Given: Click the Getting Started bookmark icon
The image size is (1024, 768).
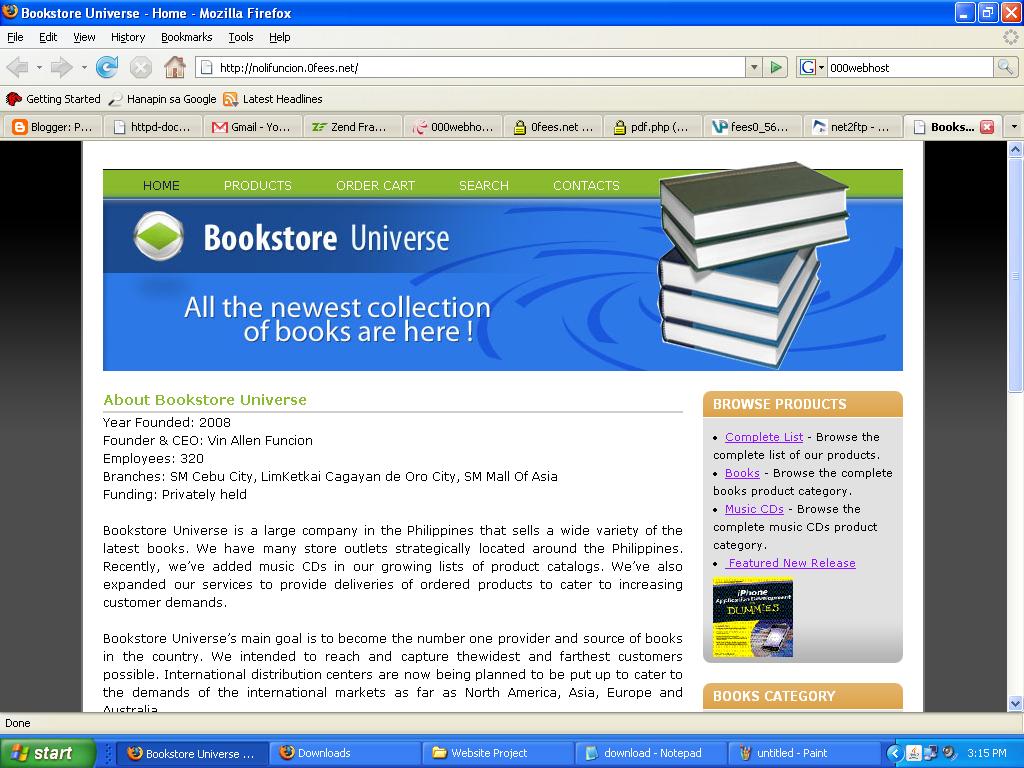Looking at the screenshot, I should click(x=12, y=99).
